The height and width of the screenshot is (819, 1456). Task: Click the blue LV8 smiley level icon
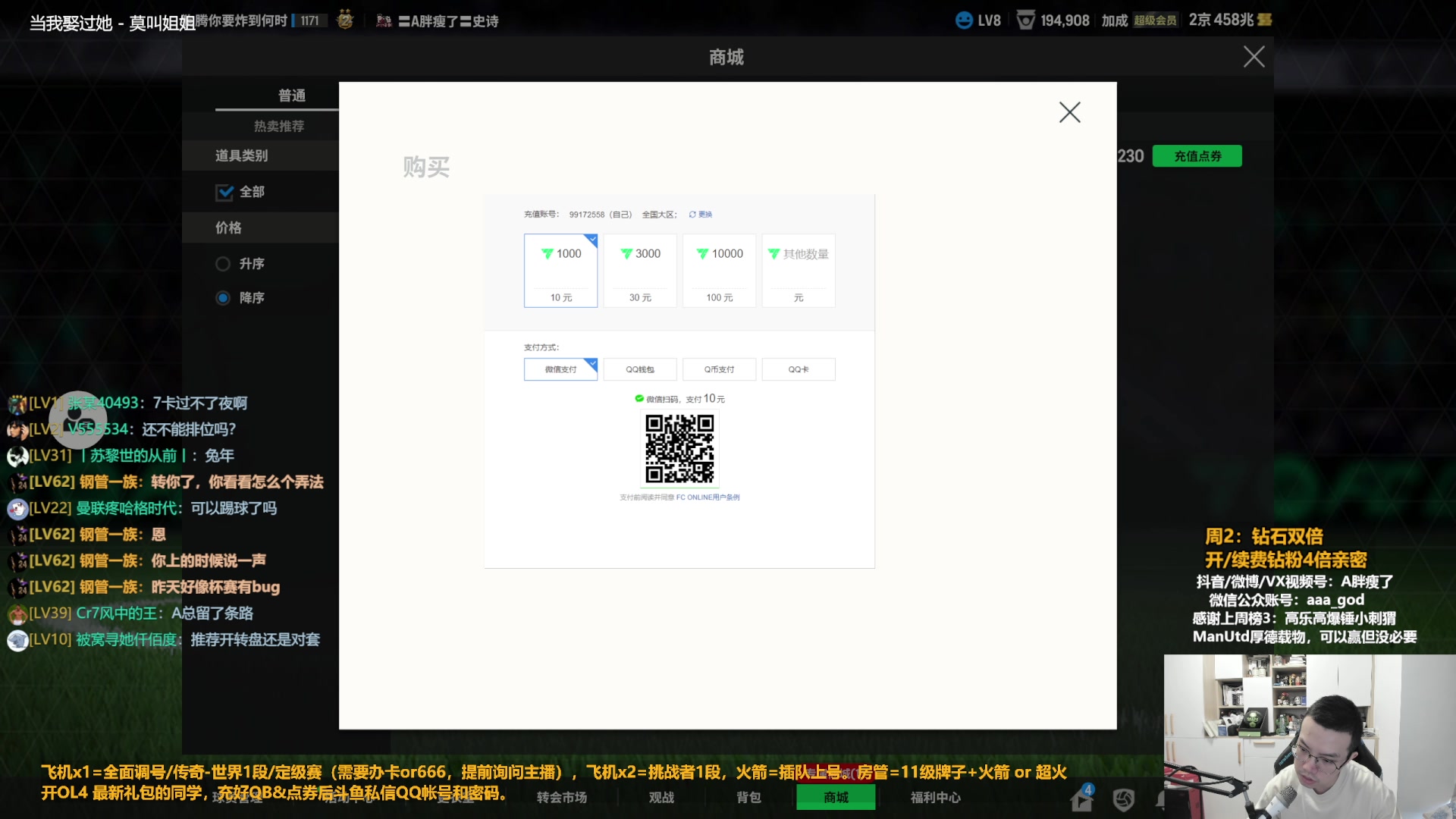tap(963, 20)
